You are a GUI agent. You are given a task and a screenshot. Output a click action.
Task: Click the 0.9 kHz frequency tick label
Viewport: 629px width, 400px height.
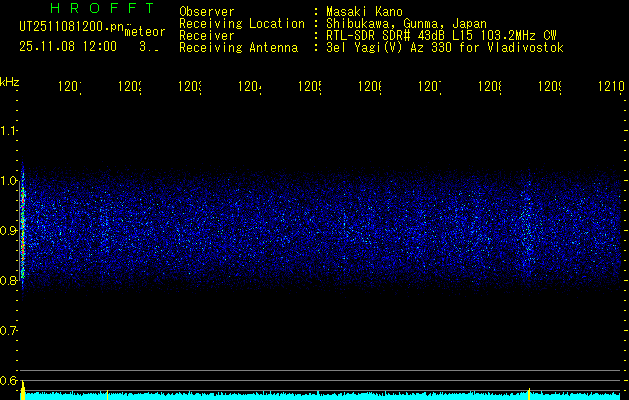pyautogui.click(x=10, y=230)
